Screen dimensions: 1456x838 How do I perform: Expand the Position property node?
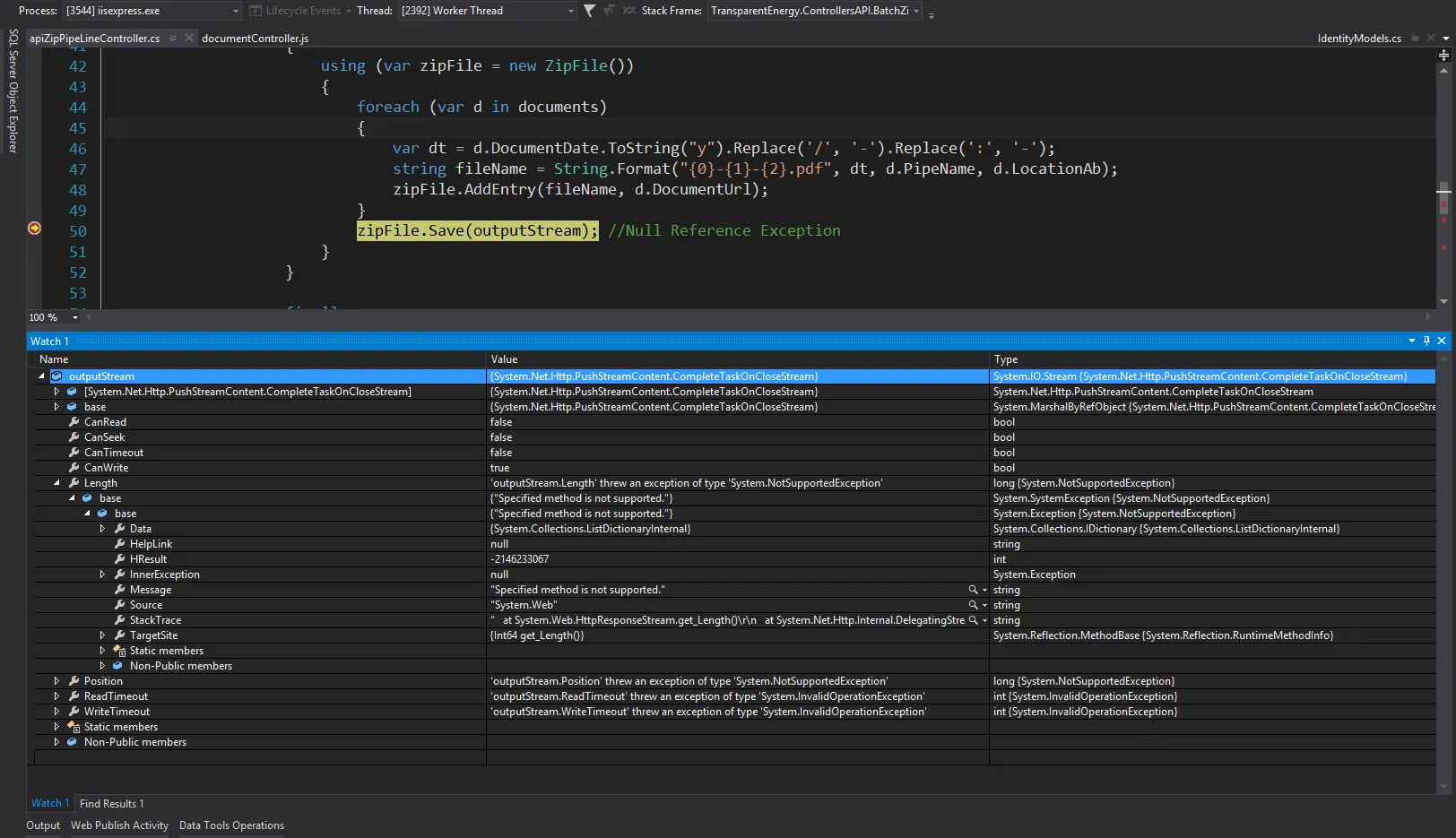click(56, 681)
